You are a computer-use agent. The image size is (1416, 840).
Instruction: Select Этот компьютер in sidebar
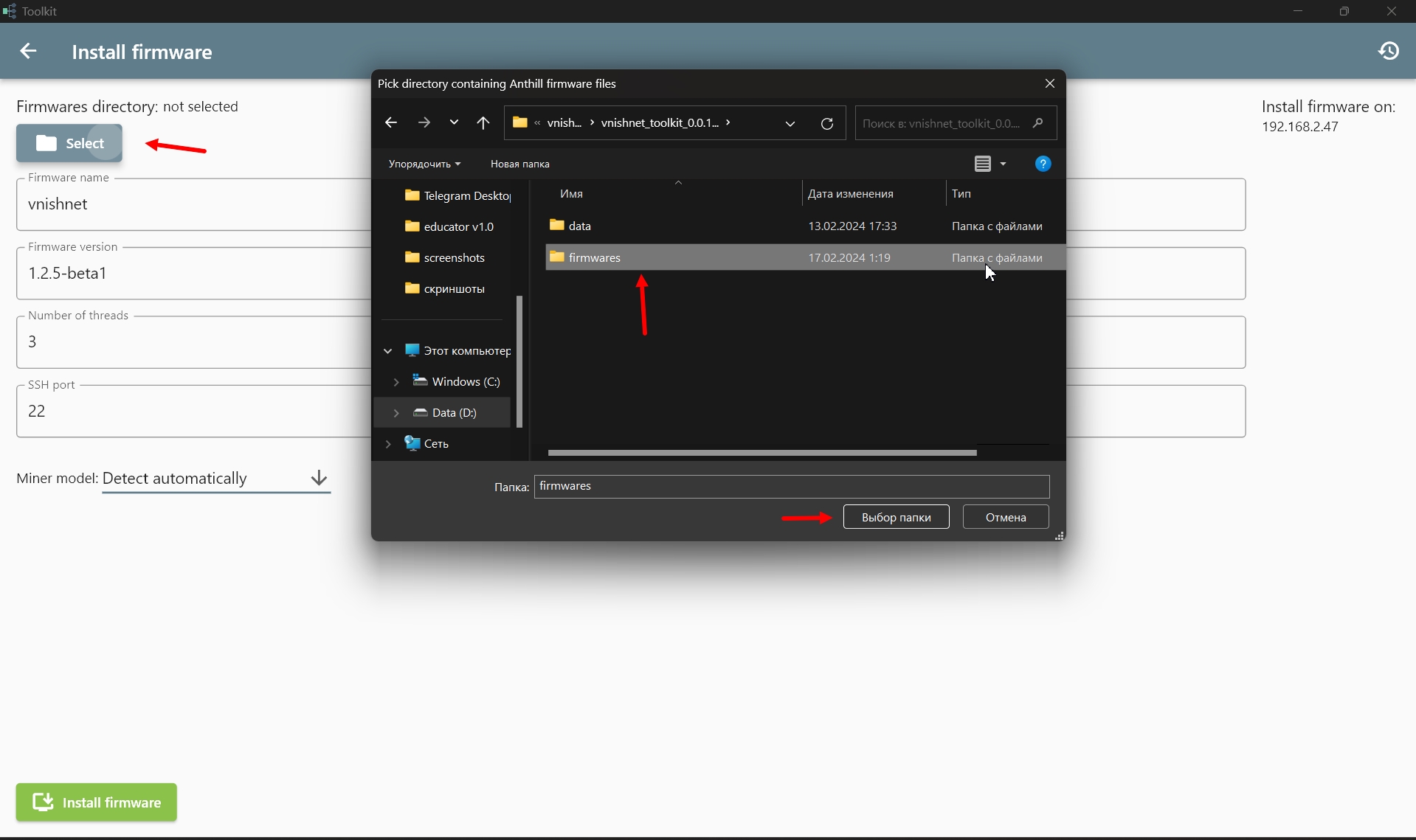pyautogui.click(x=457, y=350)
